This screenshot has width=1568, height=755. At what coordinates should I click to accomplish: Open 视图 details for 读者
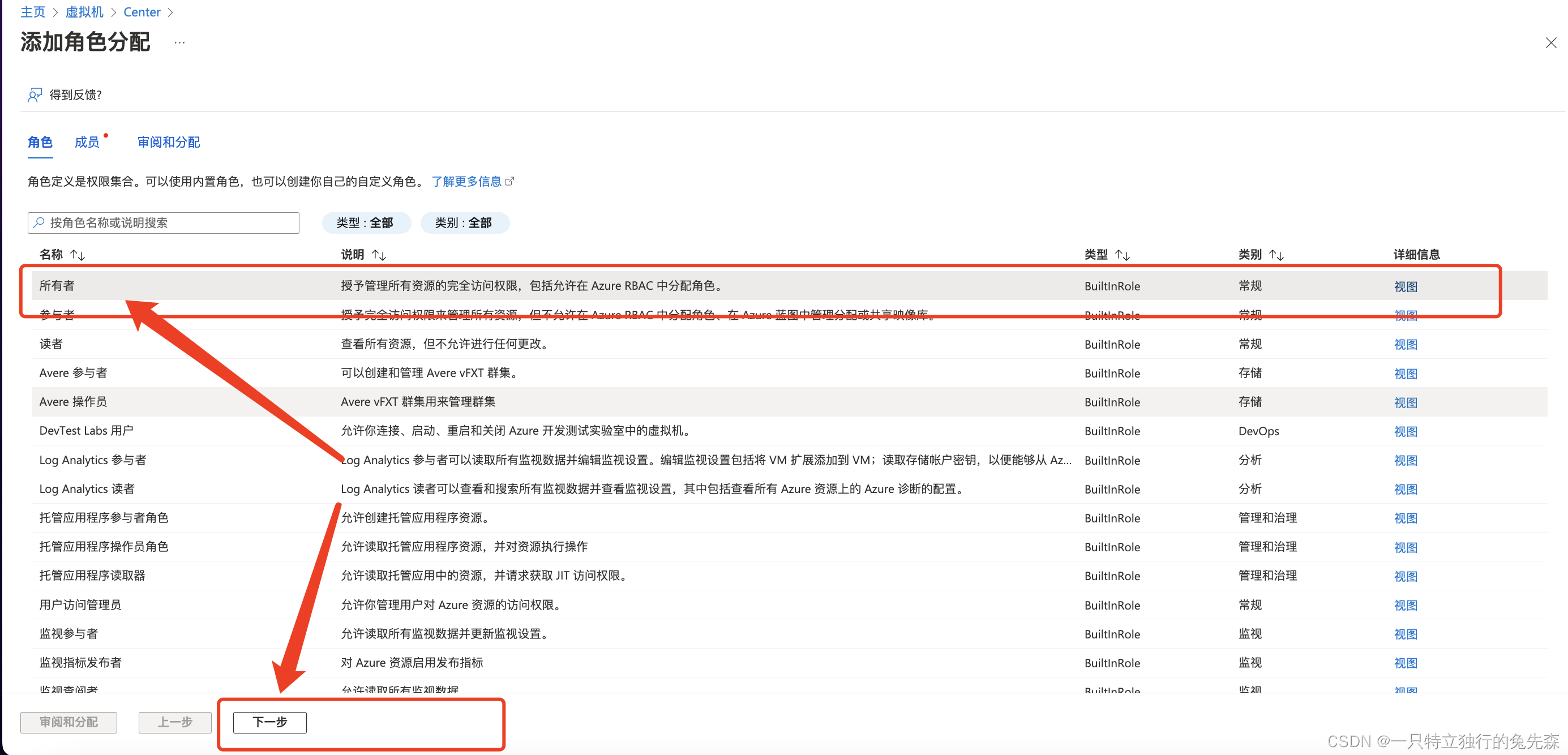click(1406, 344)
